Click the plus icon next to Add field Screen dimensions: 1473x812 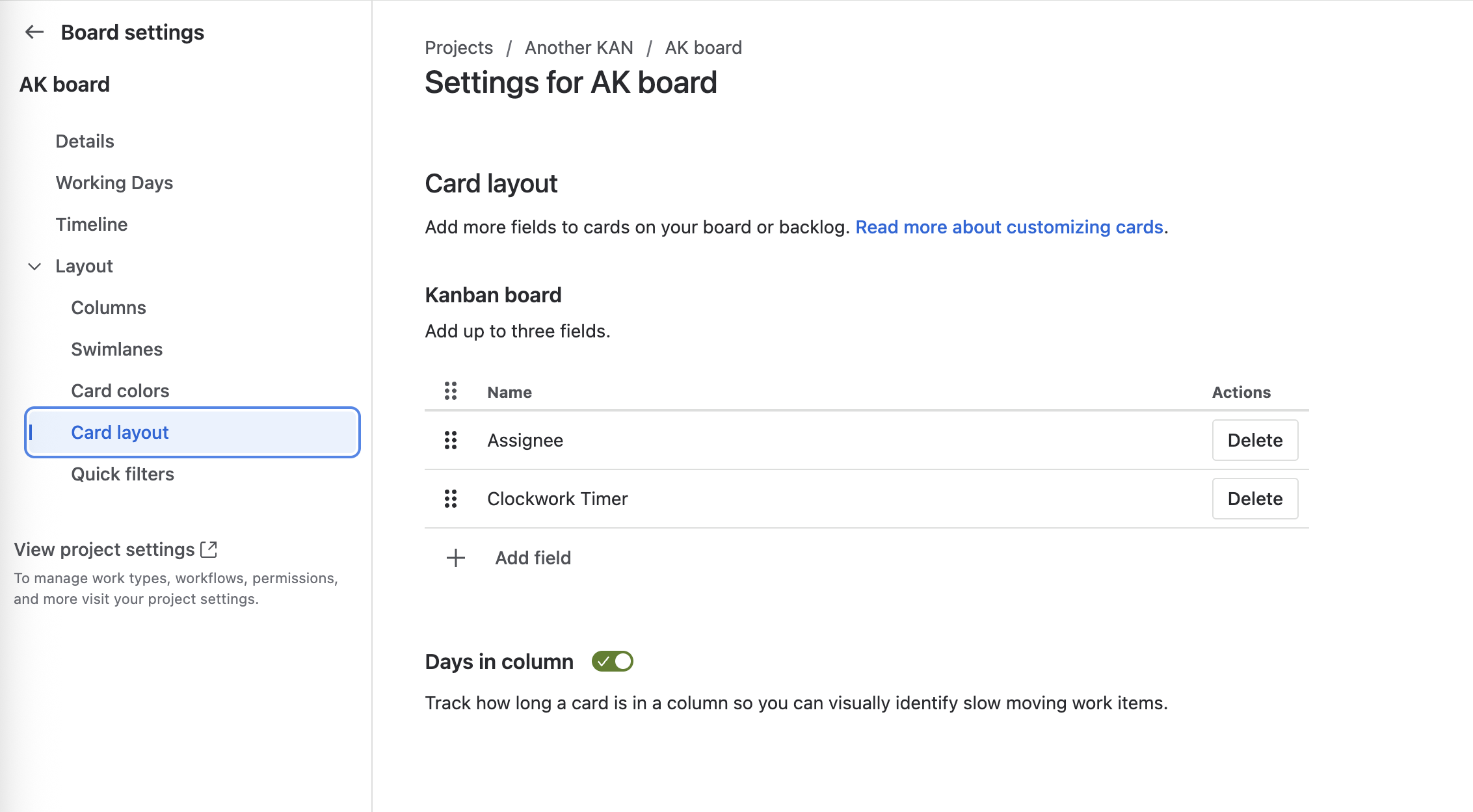point(455,558)
